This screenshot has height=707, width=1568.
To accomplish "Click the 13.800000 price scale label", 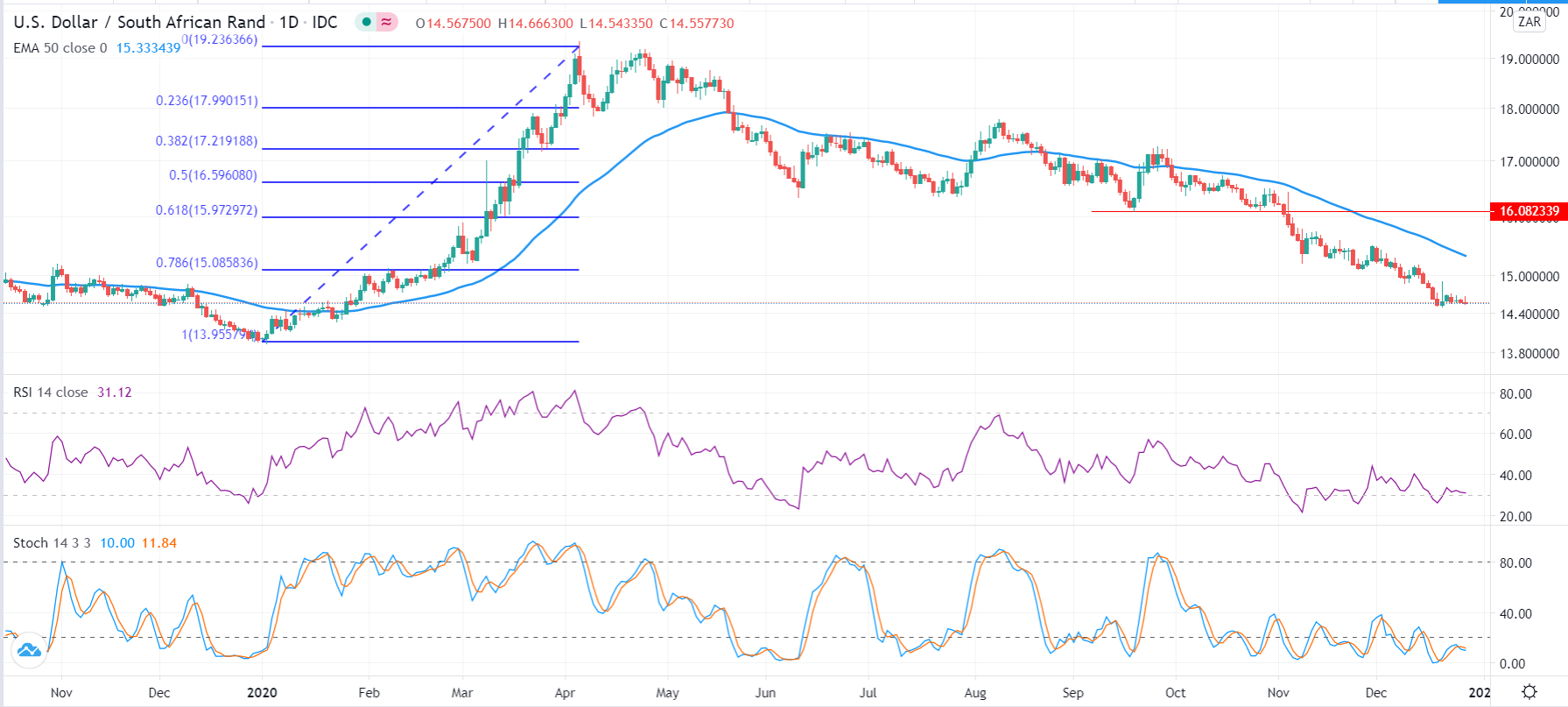I will [1529, 354].
